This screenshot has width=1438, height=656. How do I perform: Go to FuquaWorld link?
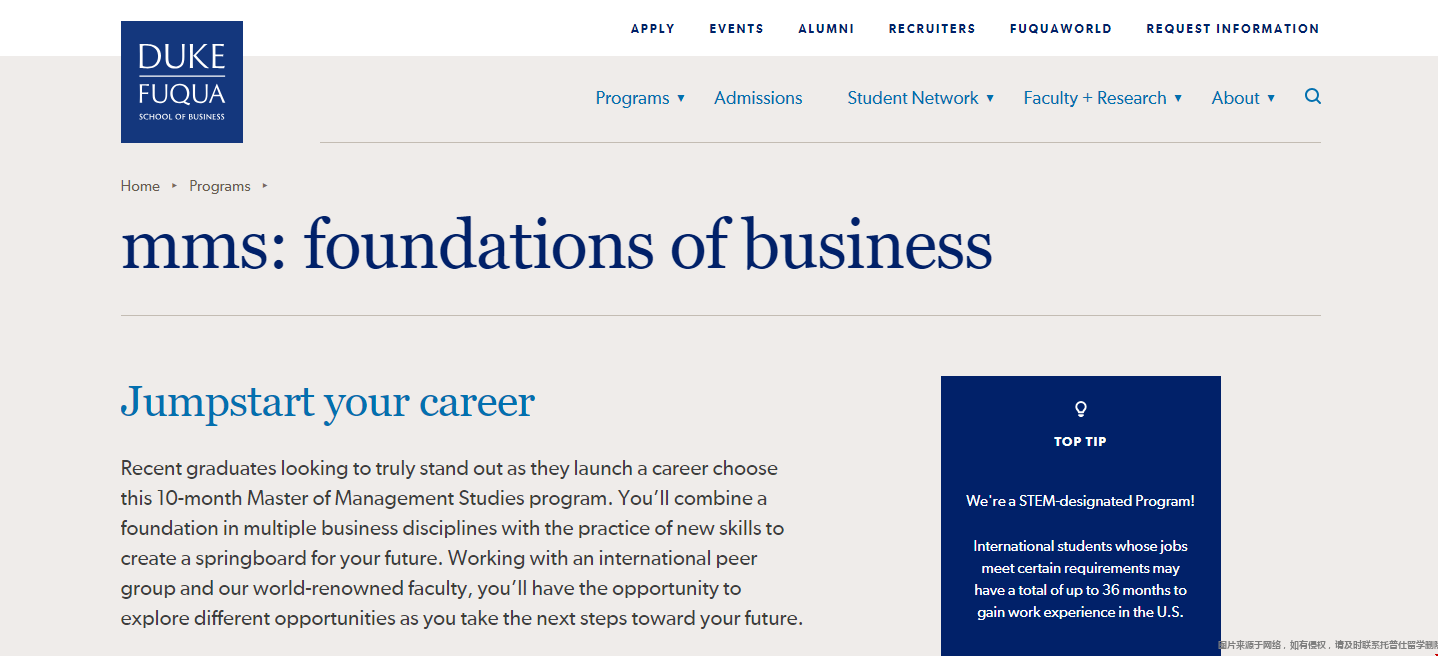[x=1061, y=29]
